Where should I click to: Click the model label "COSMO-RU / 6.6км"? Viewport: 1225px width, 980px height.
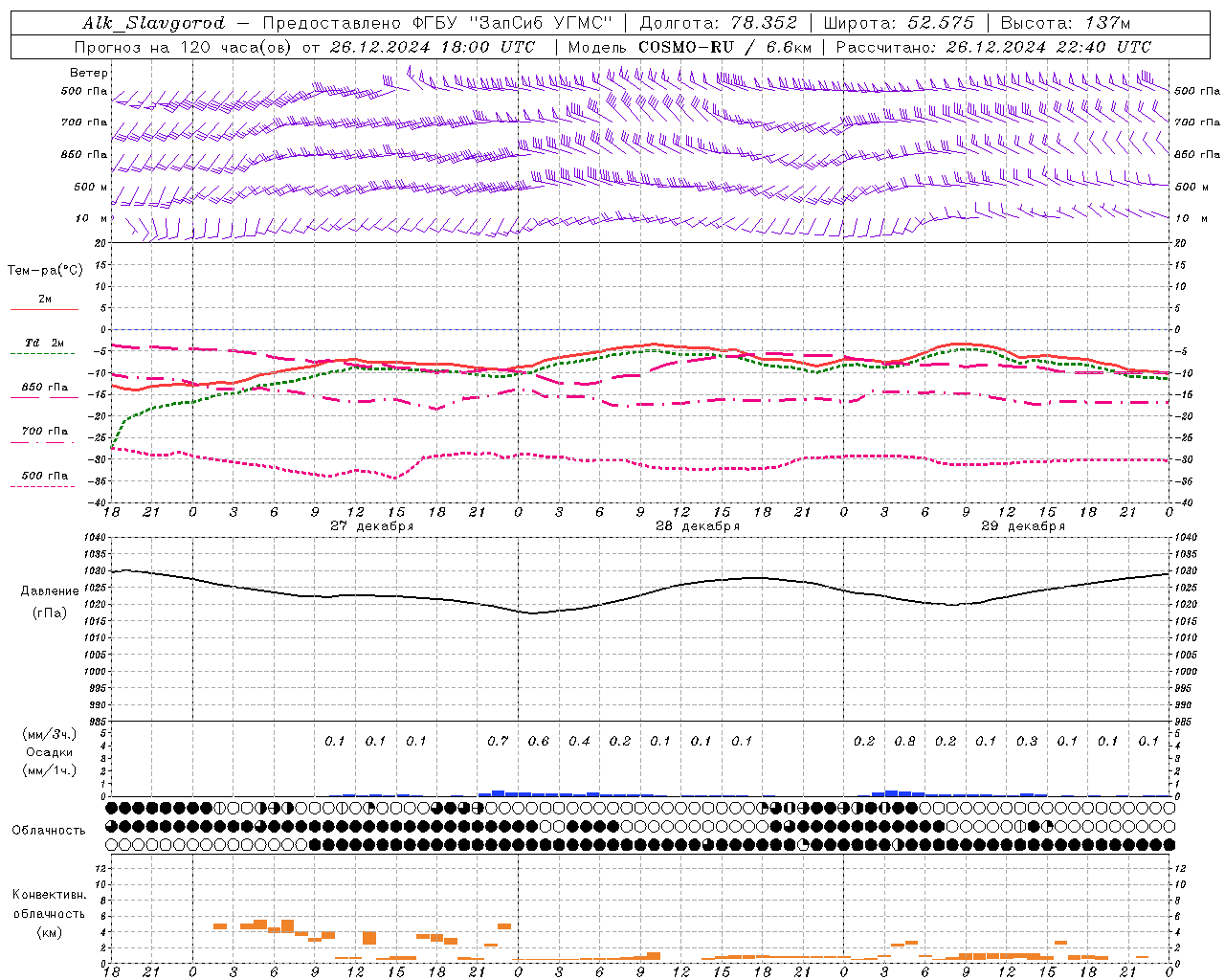coord(725,47)
